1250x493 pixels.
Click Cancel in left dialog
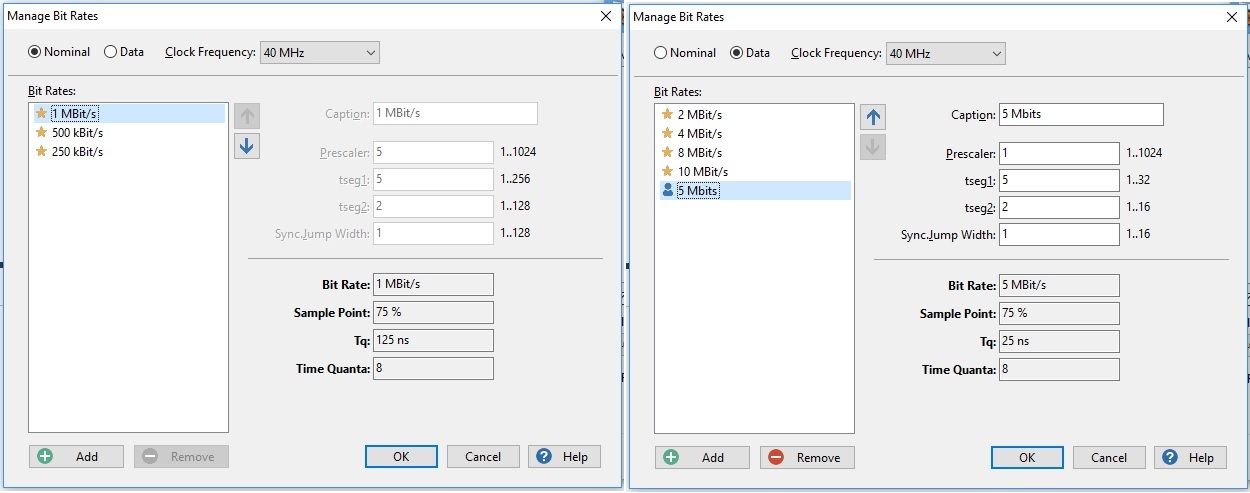[483, 456]
